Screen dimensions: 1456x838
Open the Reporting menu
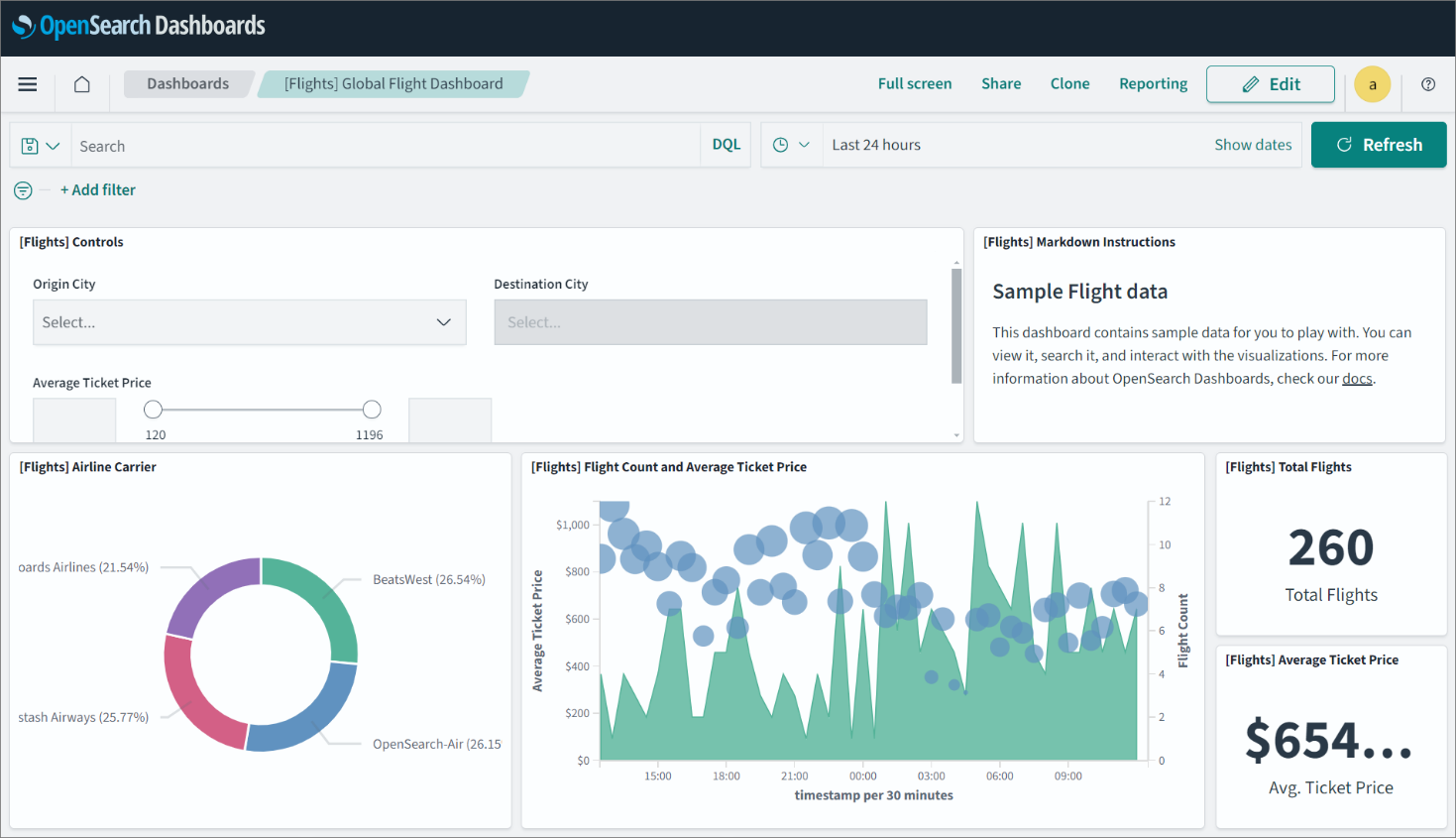click(x=1154, y=84)
